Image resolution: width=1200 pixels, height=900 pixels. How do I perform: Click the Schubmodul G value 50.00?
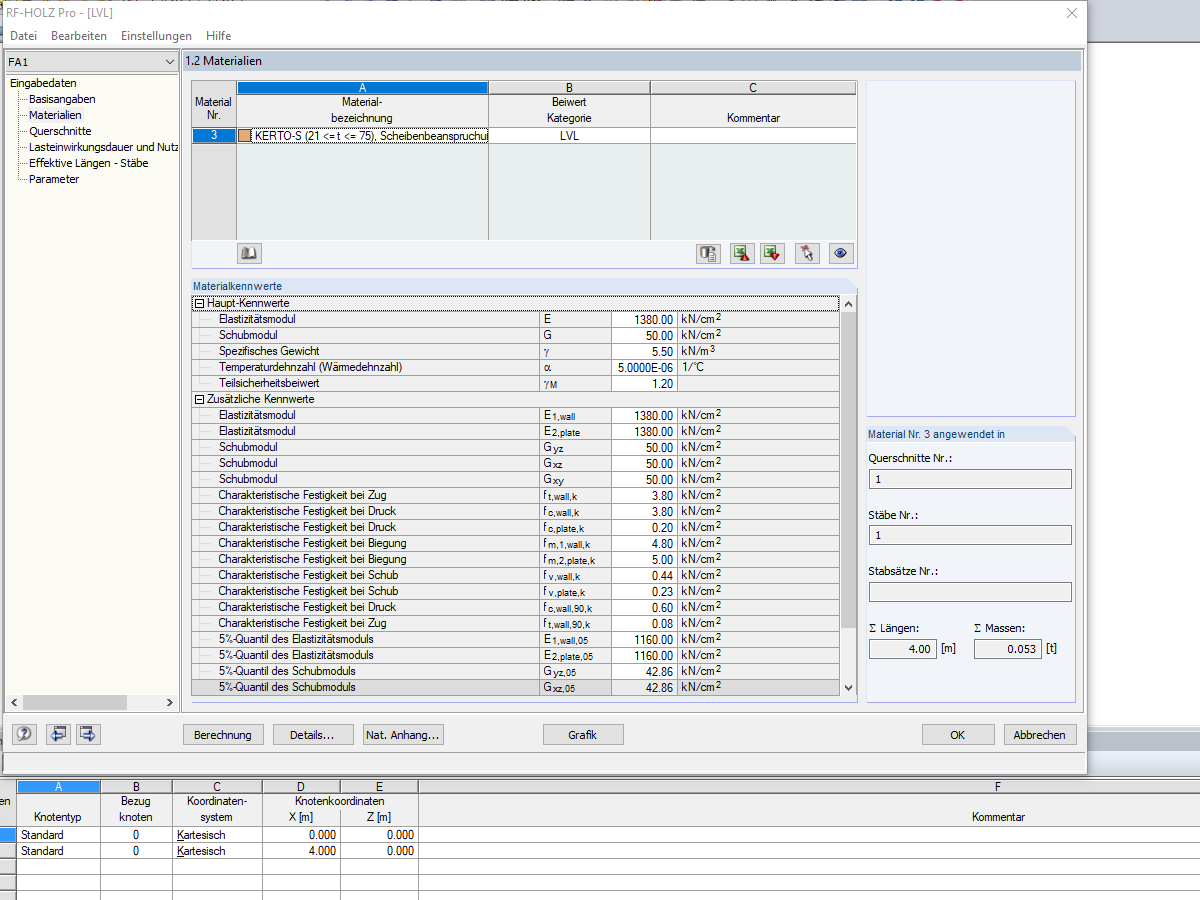(644, 335)
